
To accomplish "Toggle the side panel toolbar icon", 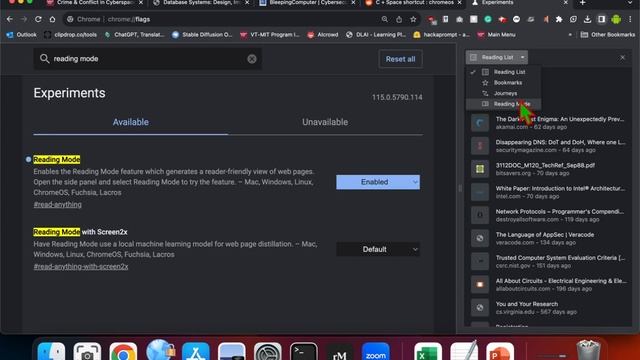I will click(602, 19).
